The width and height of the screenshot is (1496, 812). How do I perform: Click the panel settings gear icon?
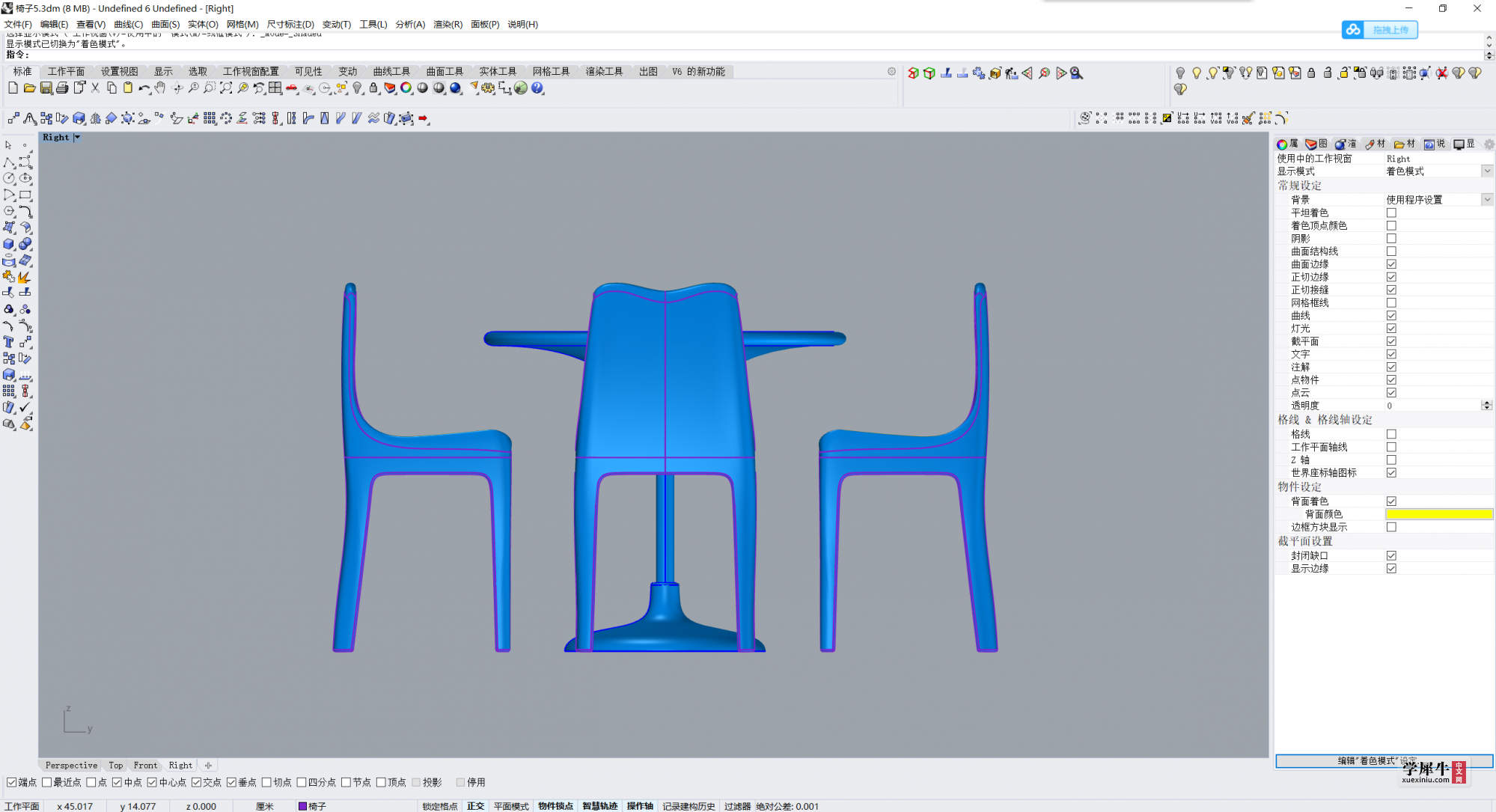point(1489,144)
